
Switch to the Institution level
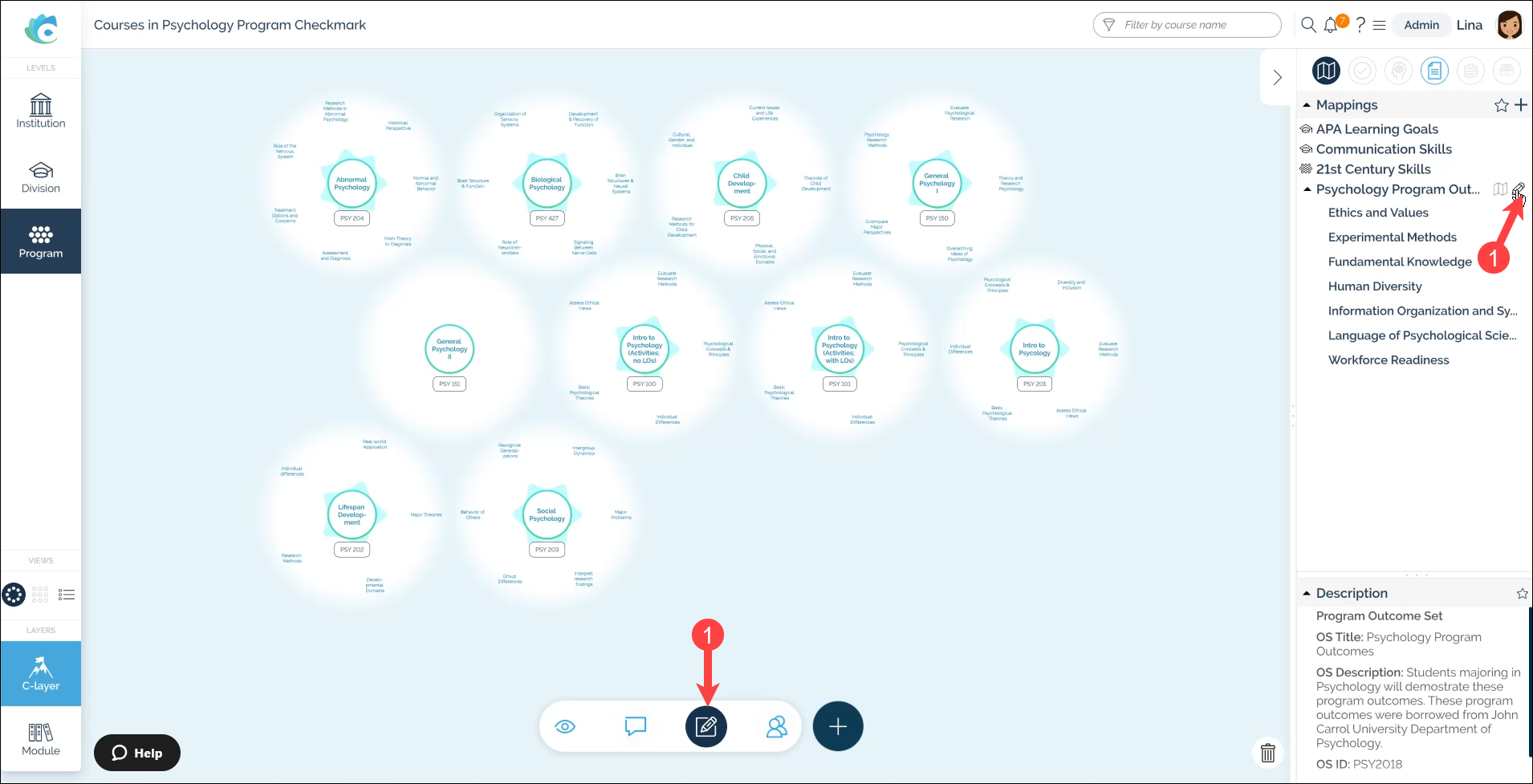[41, 111]
